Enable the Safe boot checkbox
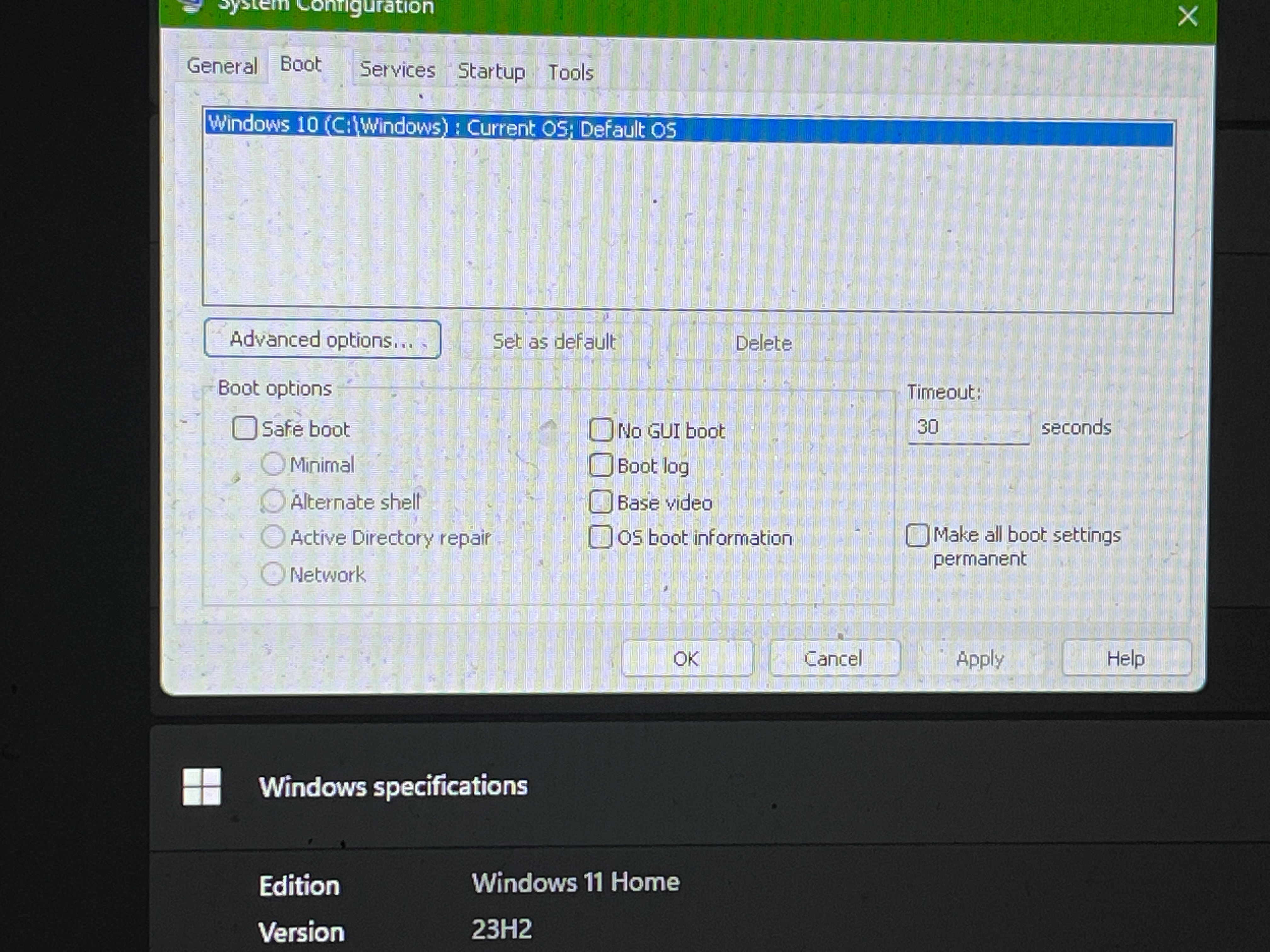The height and width of the screenshot is (952, 1270). coord(245,428)
